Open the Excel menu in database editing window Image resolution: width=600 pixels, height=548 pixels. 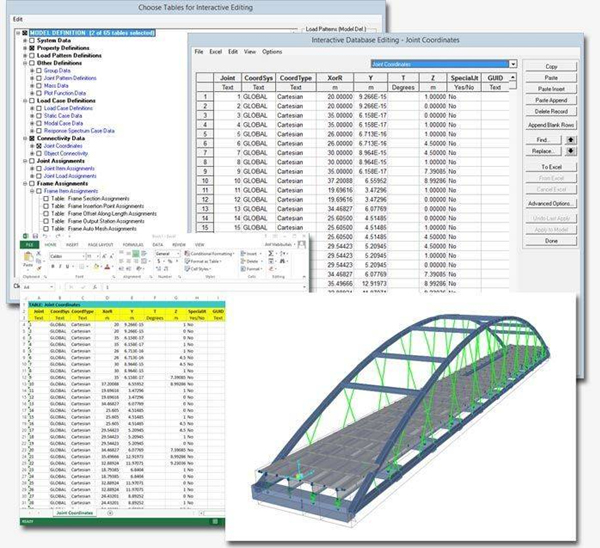(x=215, y=52)
